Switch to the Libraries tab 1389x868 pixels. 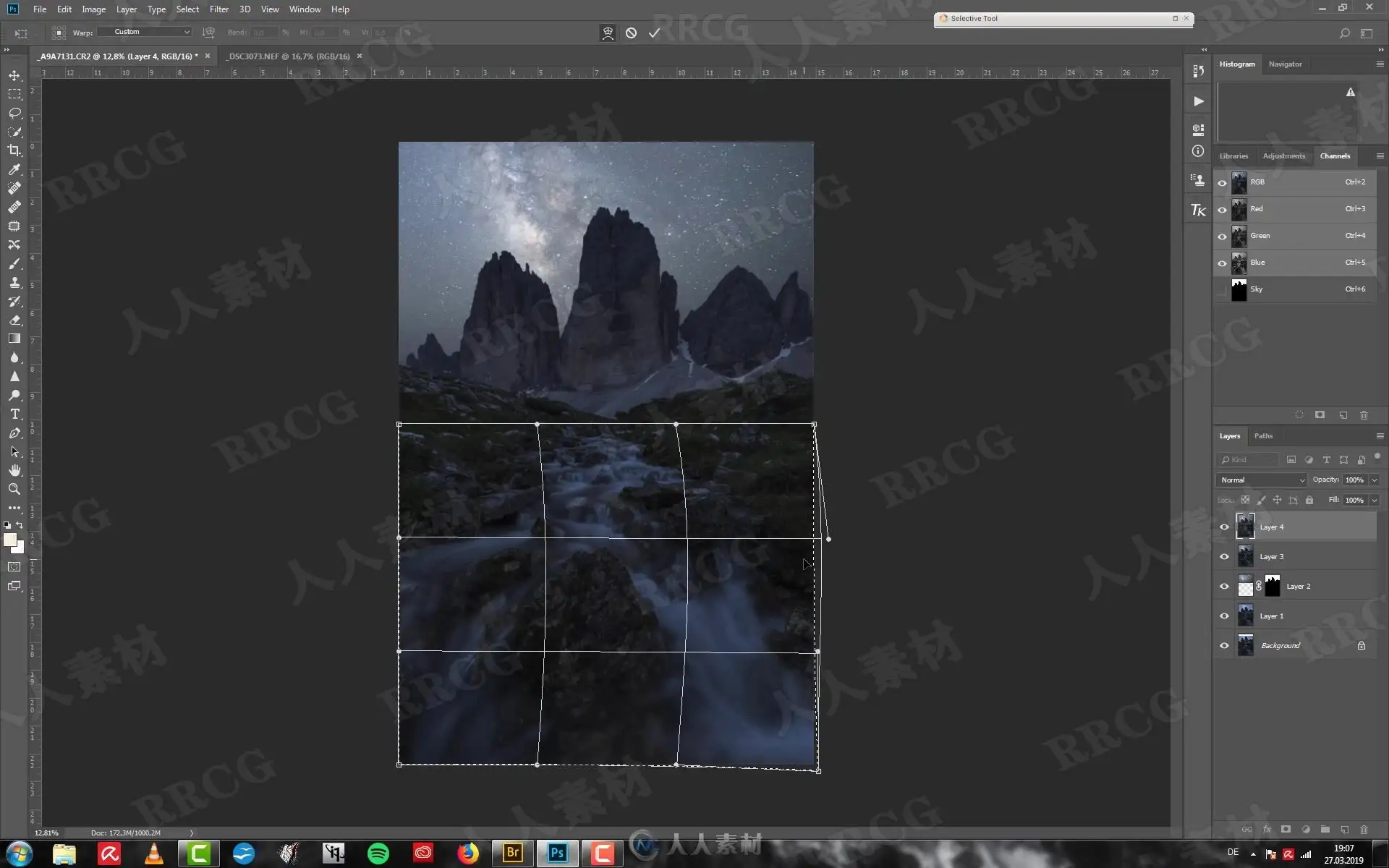[1233, 156]
